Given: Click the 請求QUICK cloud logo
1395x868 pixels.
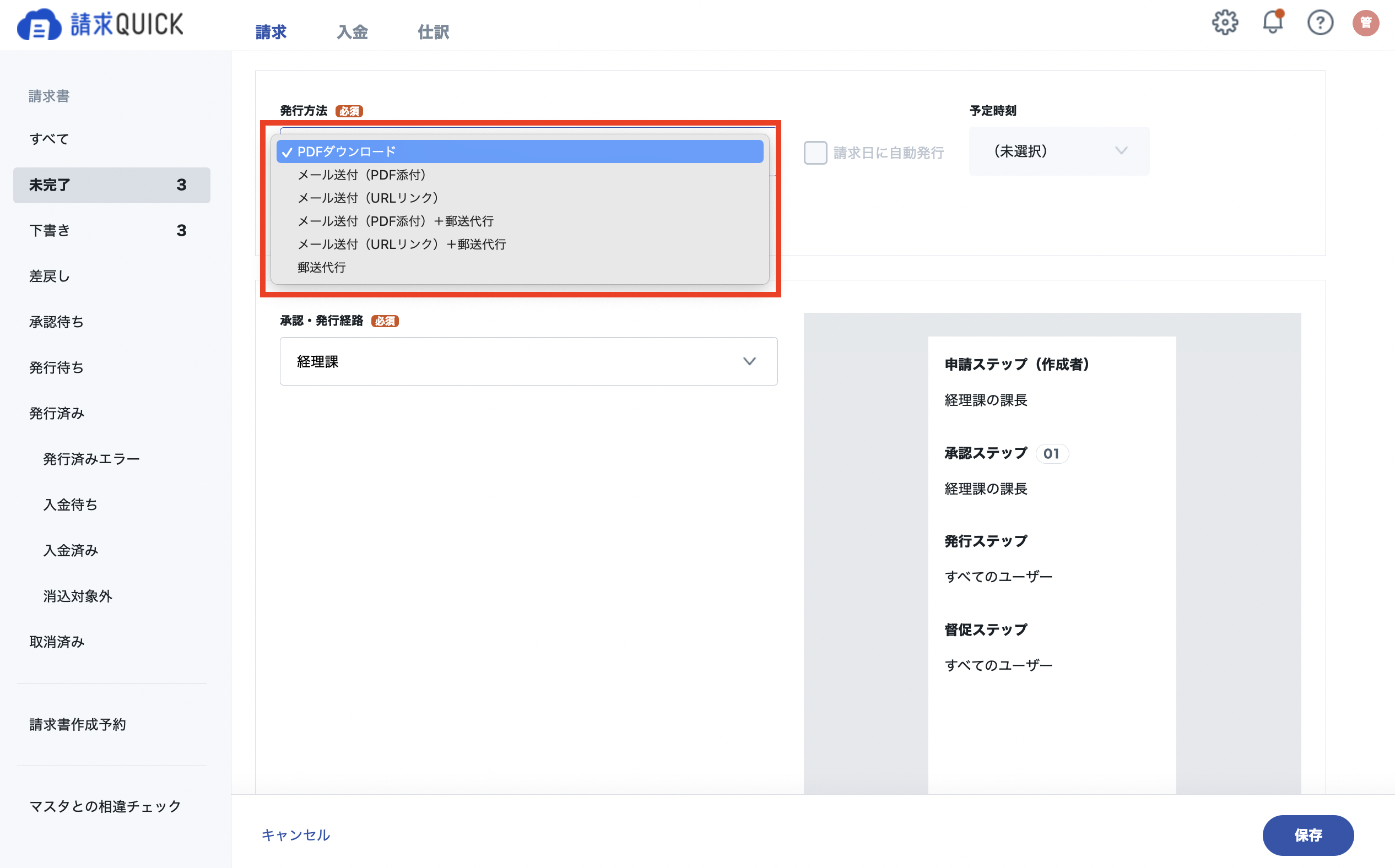Looking at the screenshot, I should click(x=100, y=24).
